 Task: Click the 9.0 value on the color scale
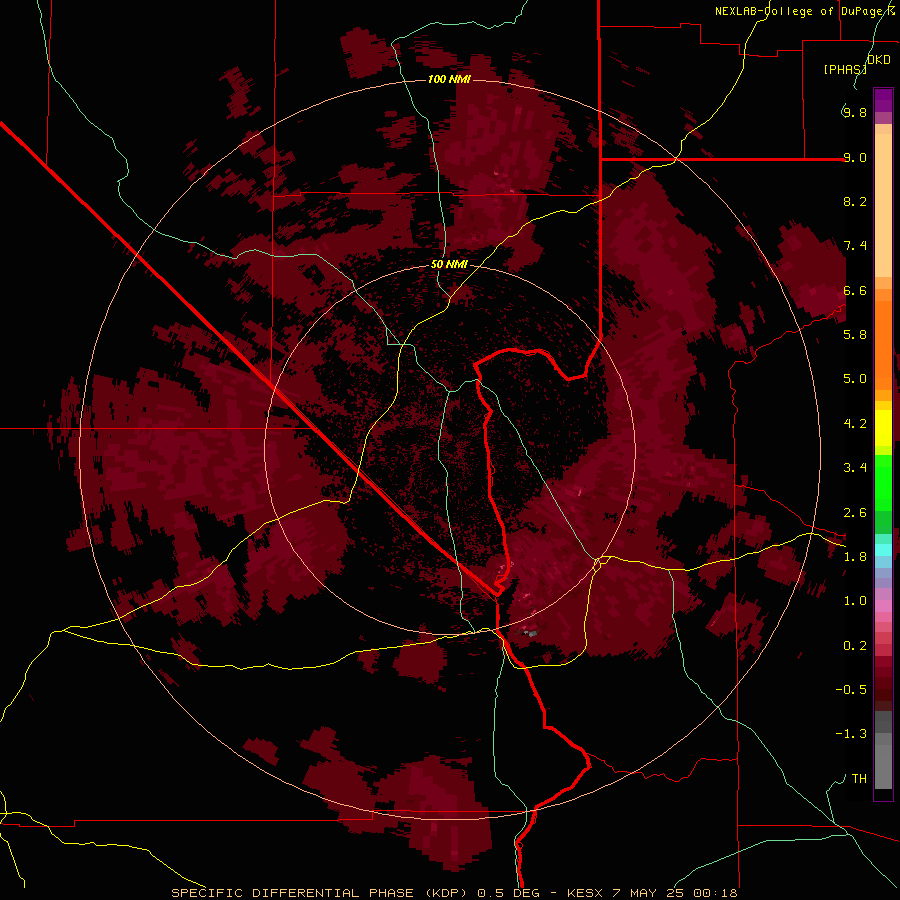855,157
